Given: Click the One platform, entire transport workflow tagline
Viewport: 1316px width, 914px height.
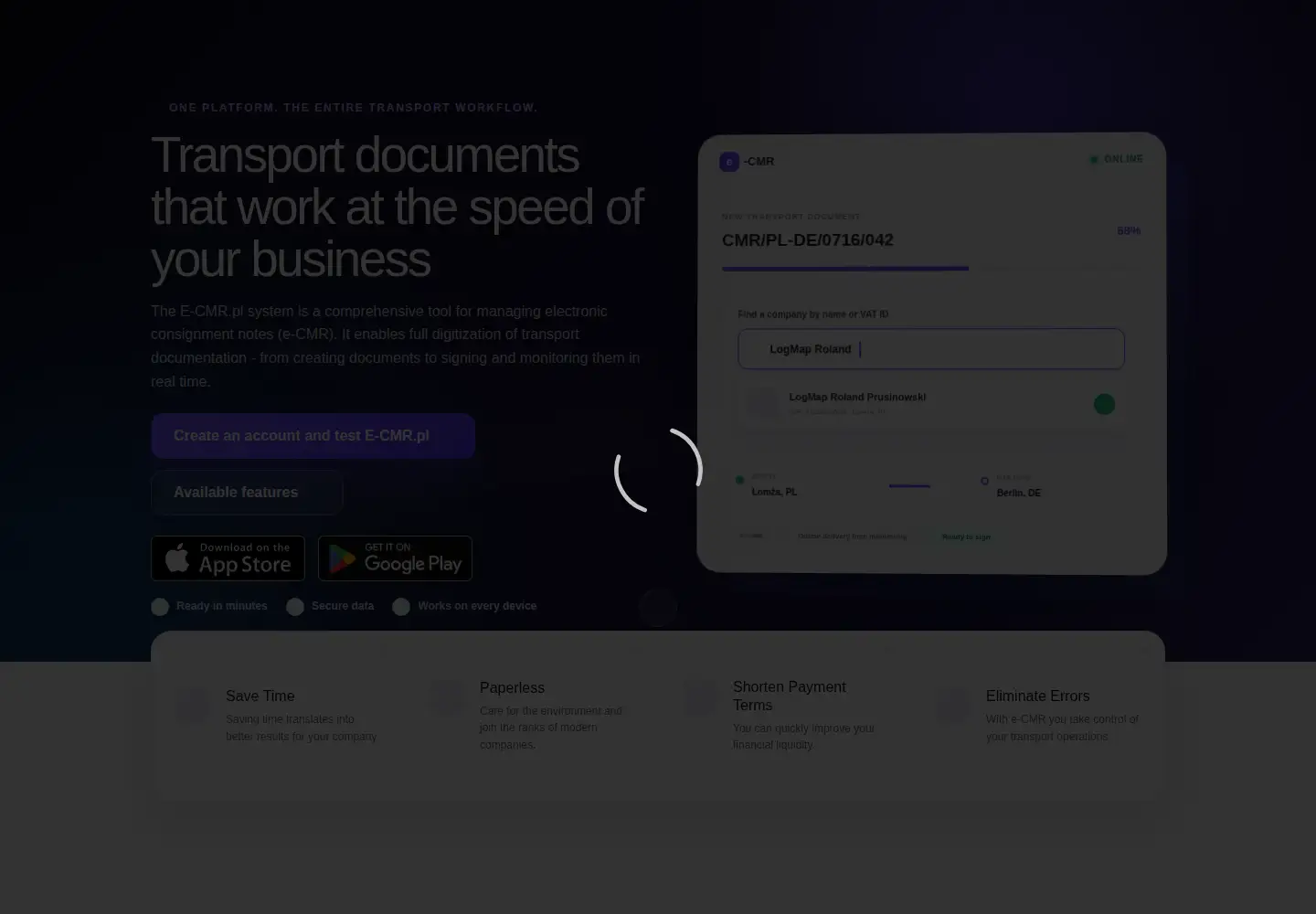Looking at the screenshot, I should tap(354, 108).
